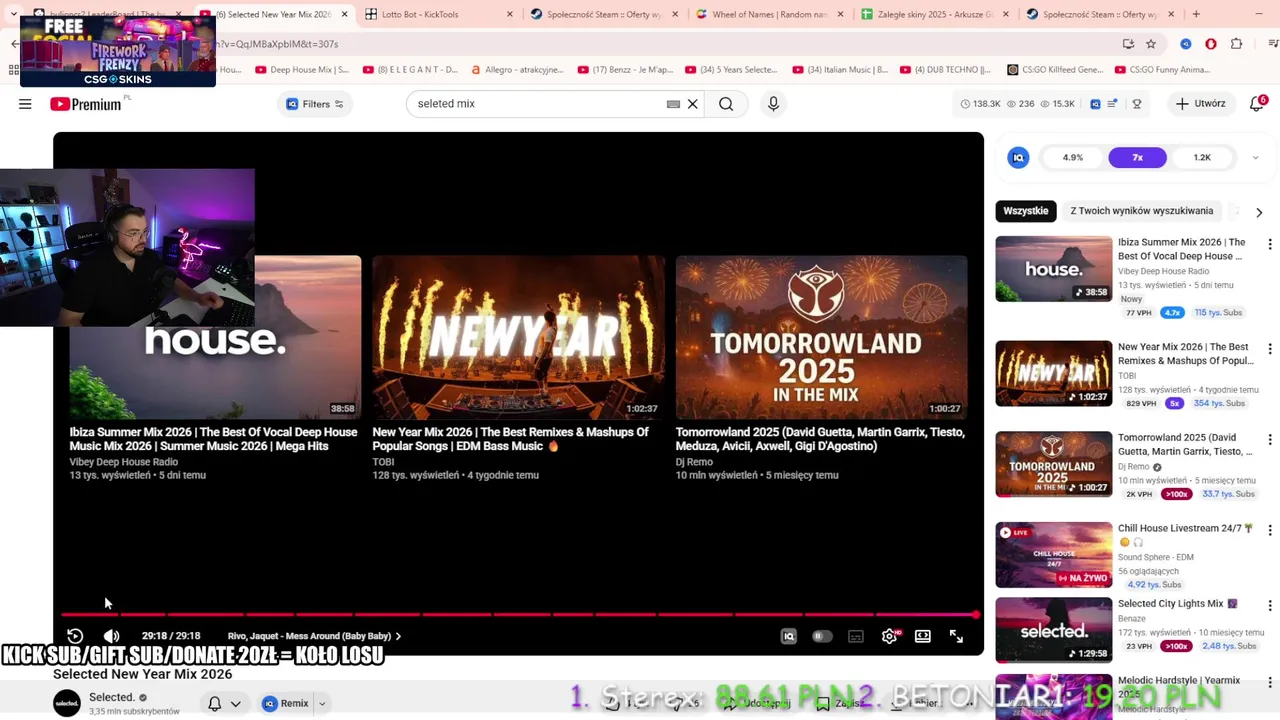
Task: Click the vidIQ badge in the stats panel
Action: tap(1018, 158)
